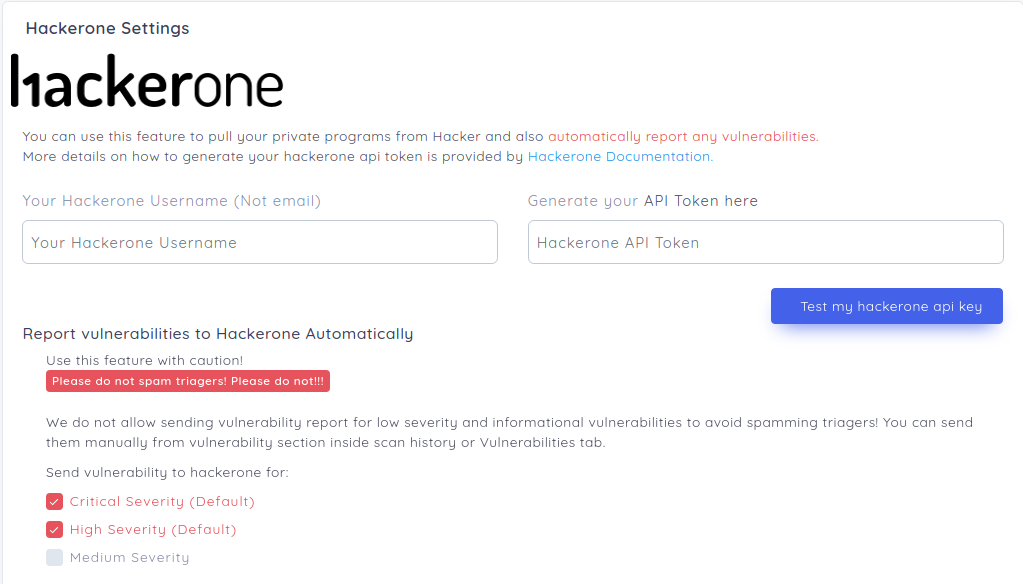The image size is (1023, 584).
Task: Click the Send vulnerability to hackerone for text
Action: (x=167, y=472)
